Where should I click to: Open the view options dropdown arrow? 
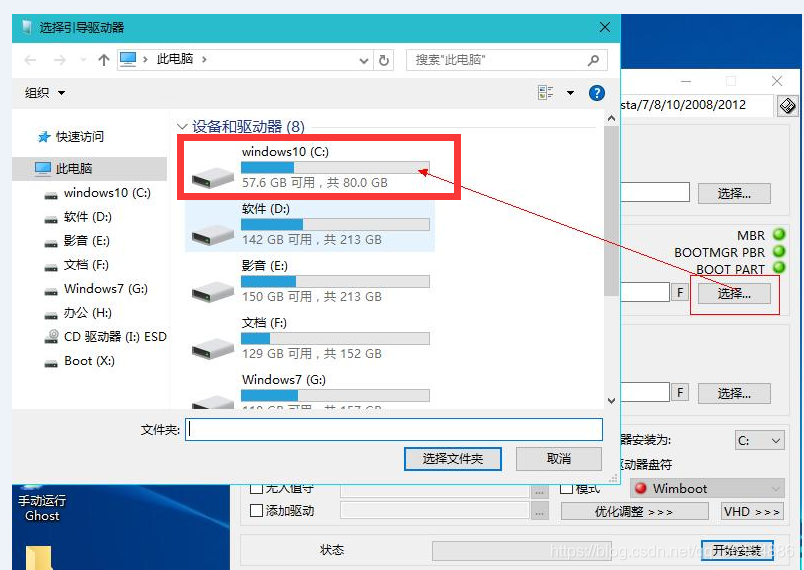(x=570, y=93)
